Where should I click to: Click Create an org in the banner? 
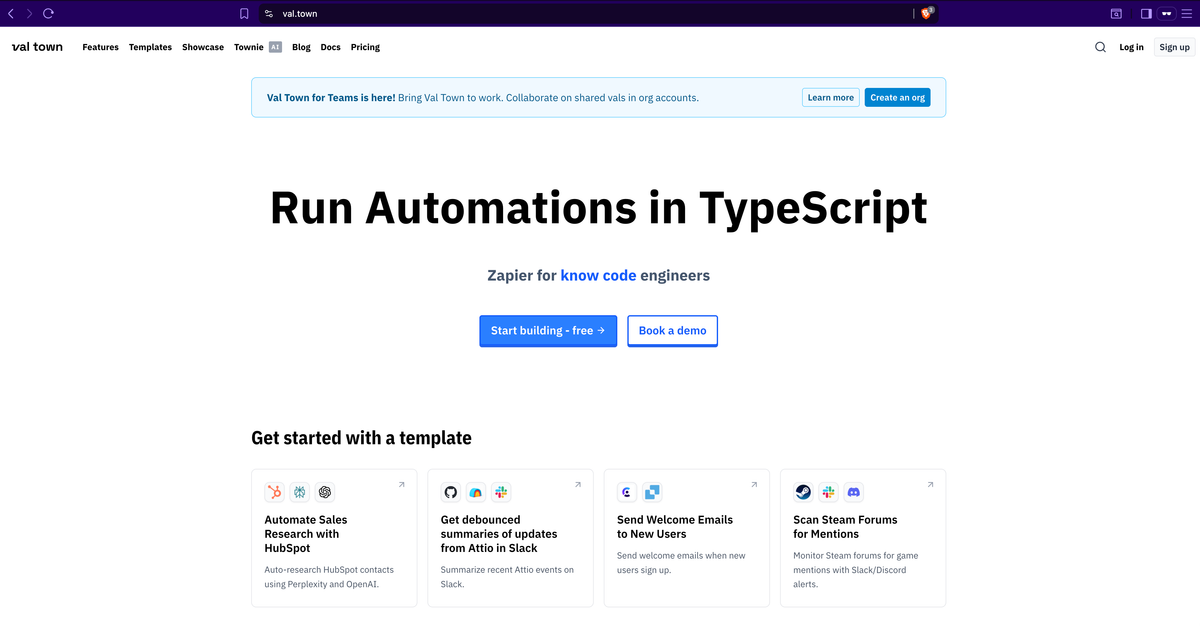pyautogui.click(x=897, y=98)
